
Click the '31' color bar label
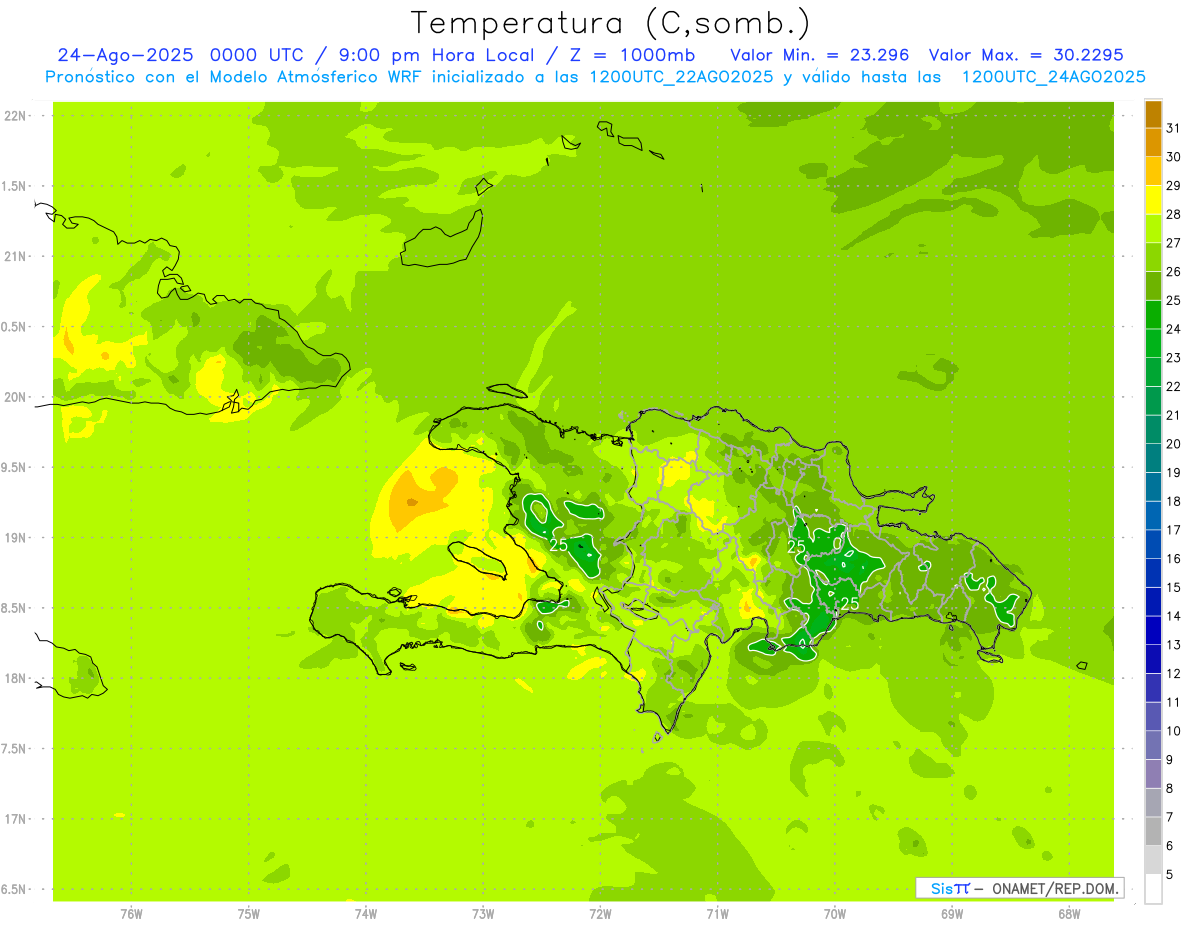(1173, 128)
